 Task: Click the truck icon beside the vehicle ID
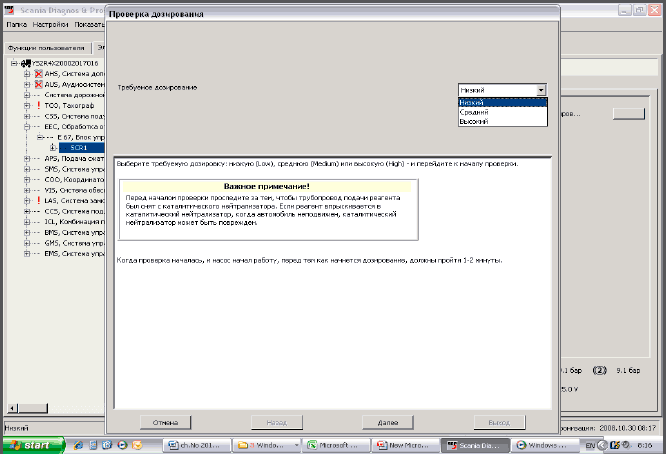pos(26,63)
